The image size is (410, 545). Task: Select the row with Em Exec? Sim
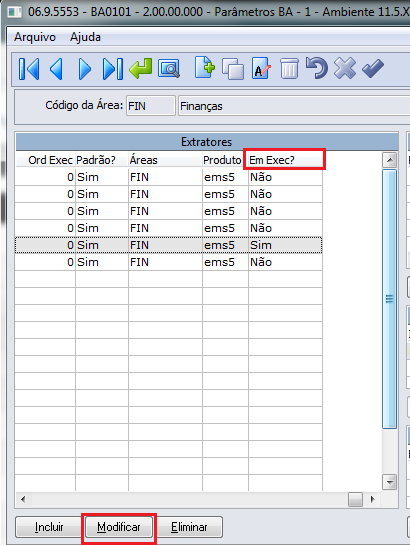click(x=169, y=245)
